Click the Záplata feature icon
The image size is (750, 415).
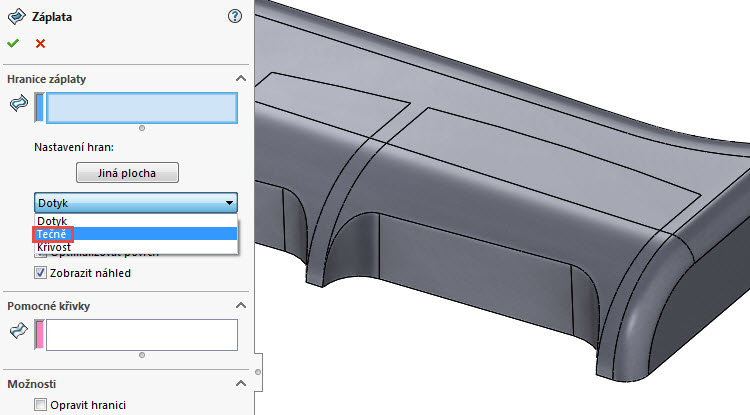click(x=16, y=16)
